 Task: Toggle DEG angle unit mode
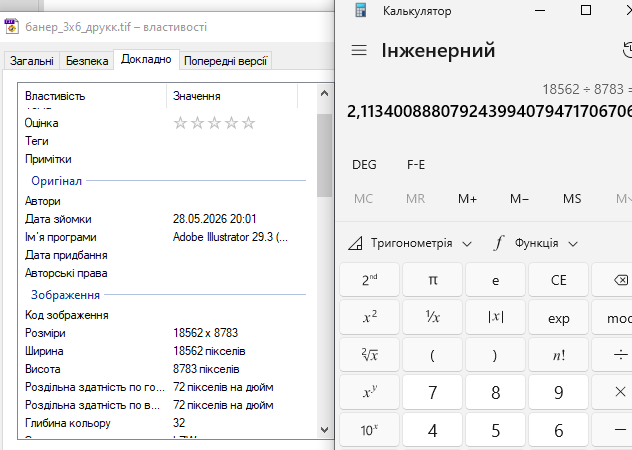coord(364,165)
